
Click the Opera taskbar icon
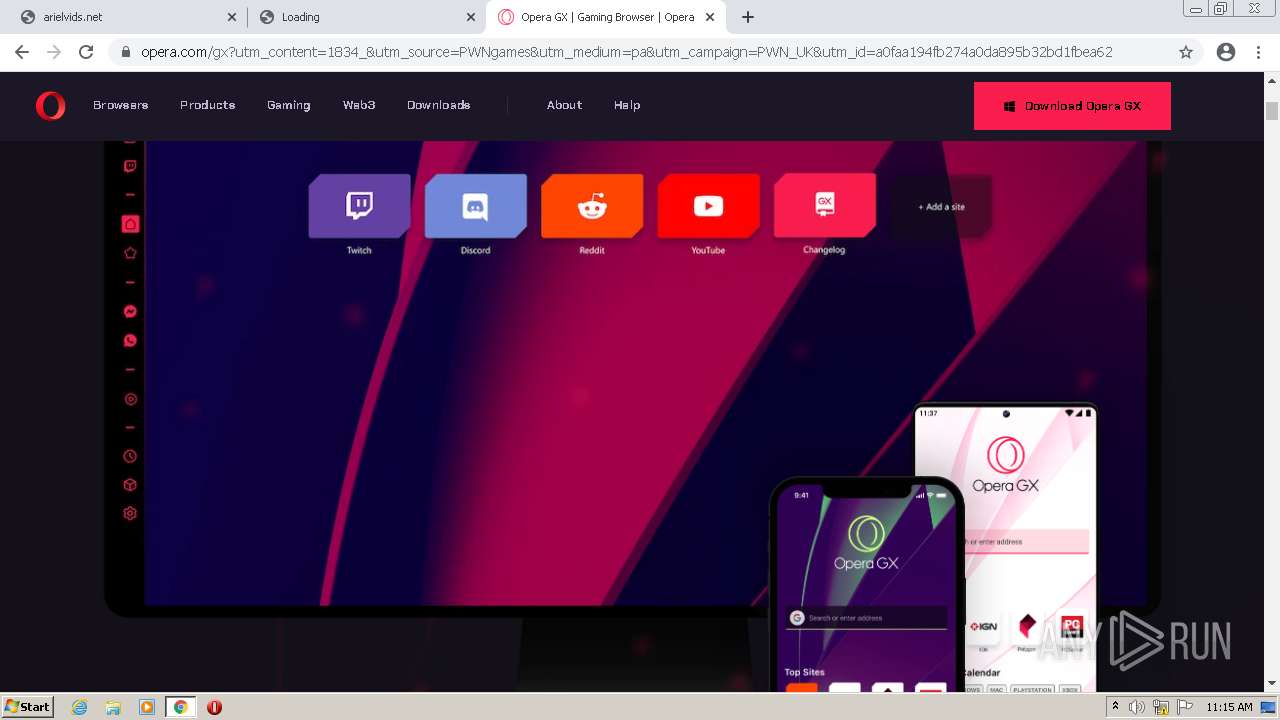(x=214, y=707)
